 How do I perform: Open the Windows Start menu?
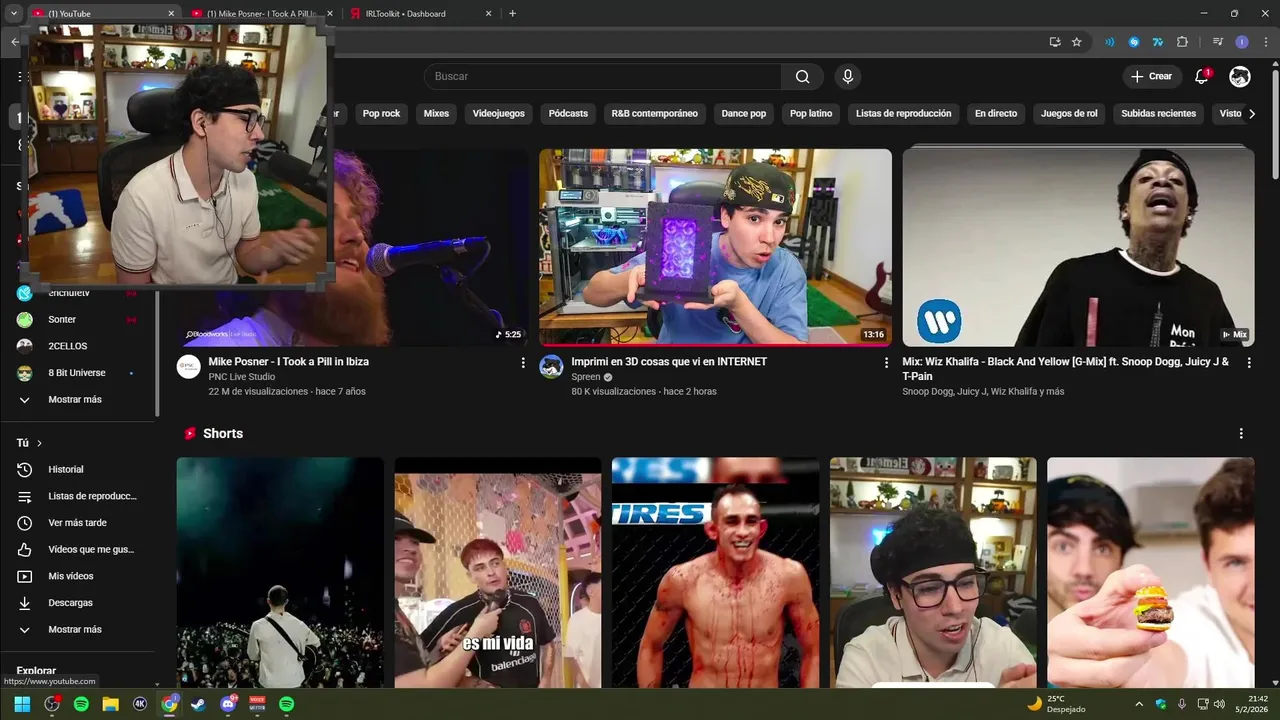point(22,704)
